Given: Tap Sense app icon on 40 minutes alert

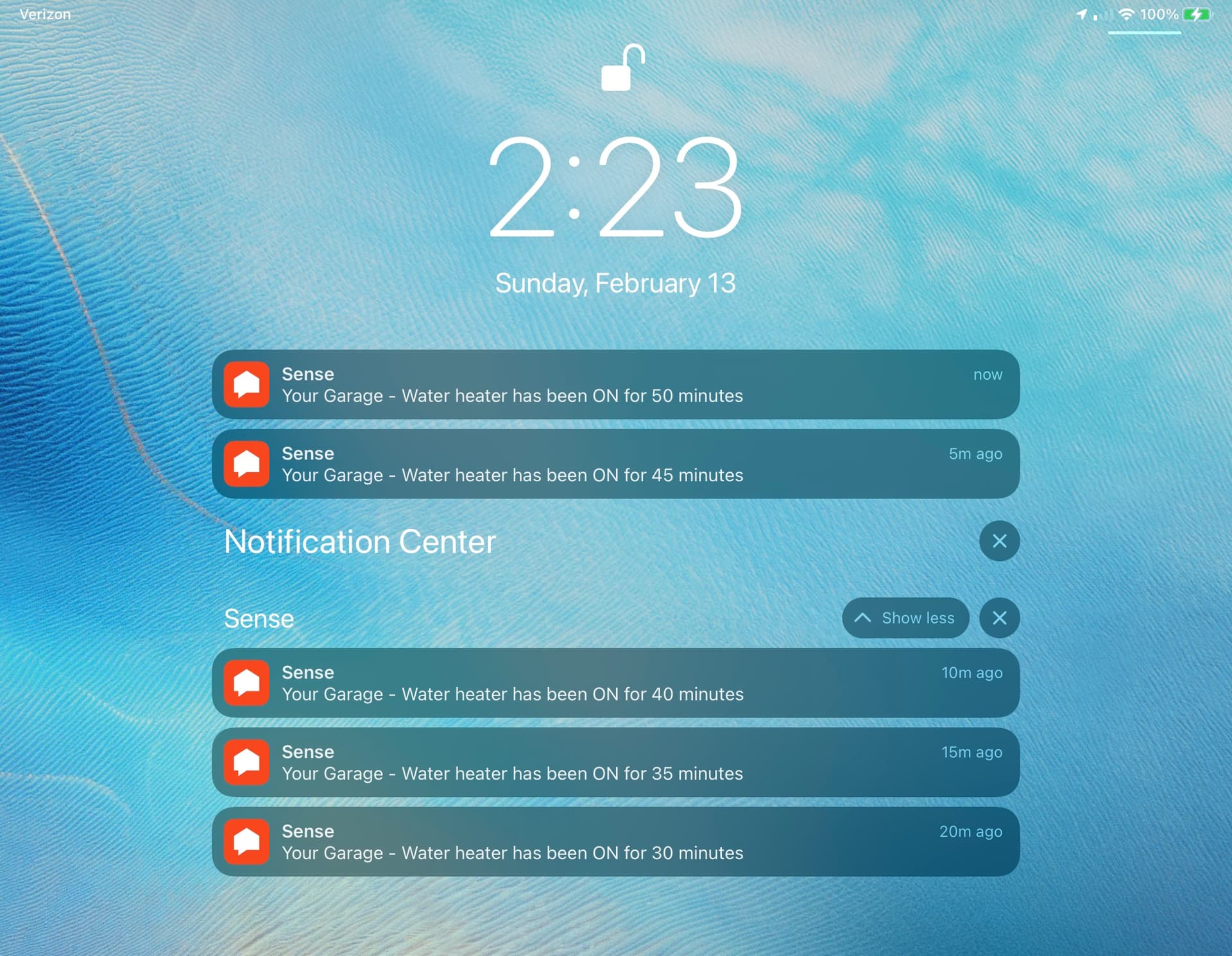Looking at the screenshot, I should click(246, 683).
